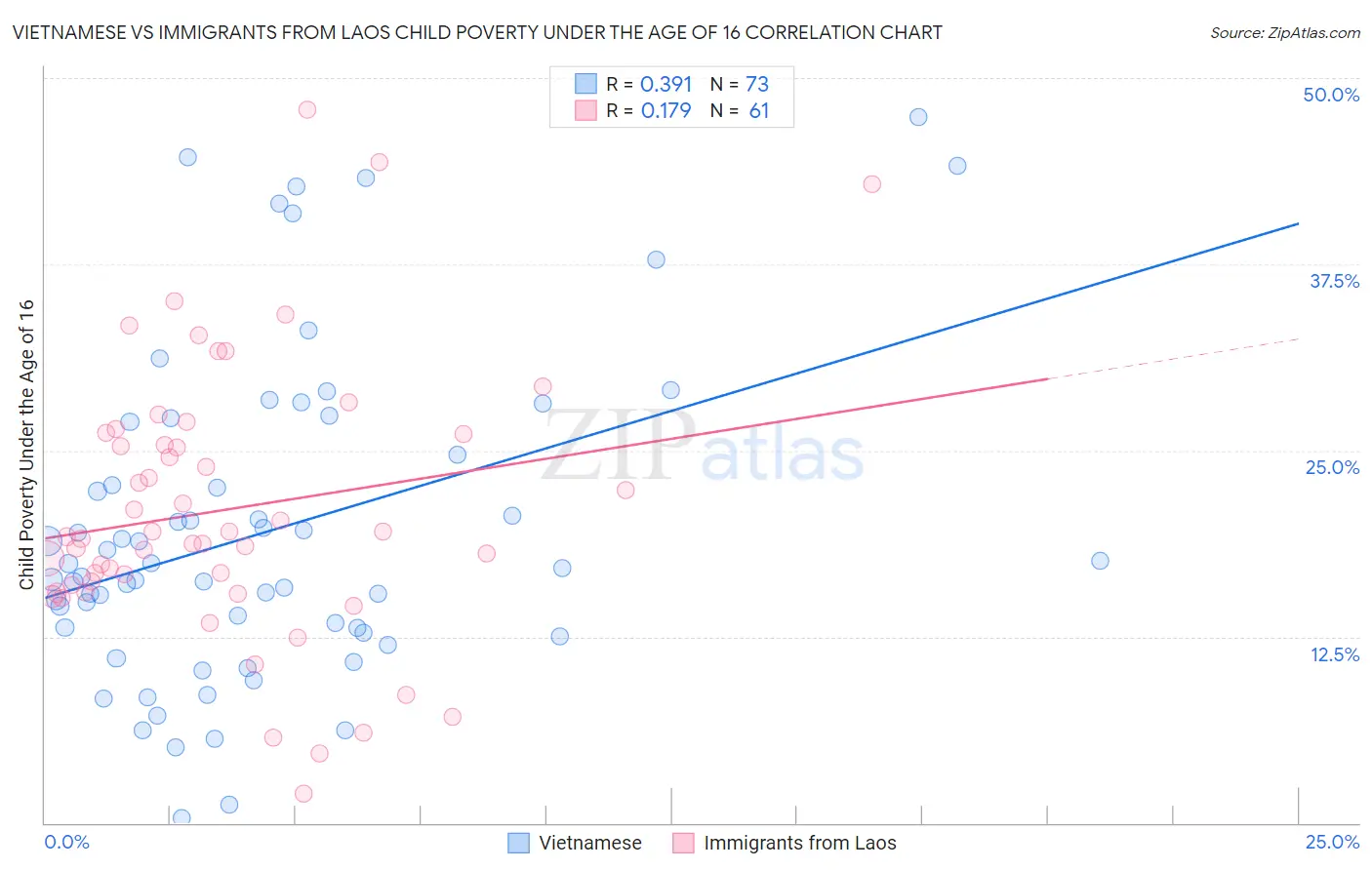The height and width of the screenshot is (870, 1372).
Task: Click the ZIPatlas watermark in chart center
Action: click(703, 446)
